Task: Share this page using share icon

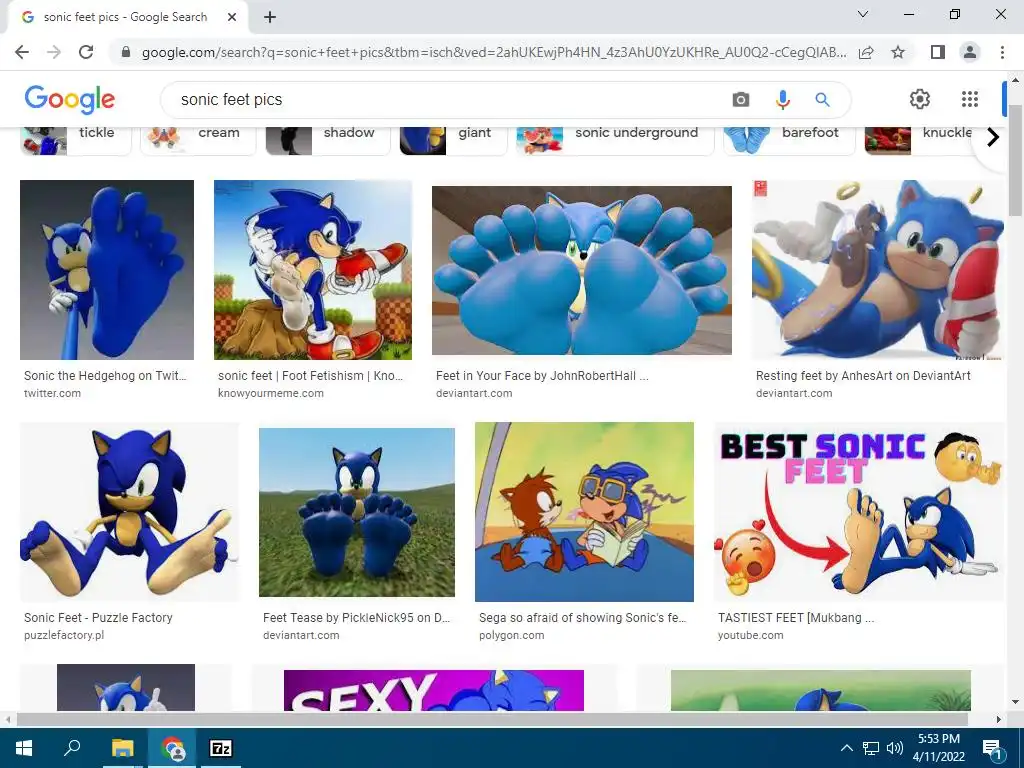Action: [x=866, y=52]
